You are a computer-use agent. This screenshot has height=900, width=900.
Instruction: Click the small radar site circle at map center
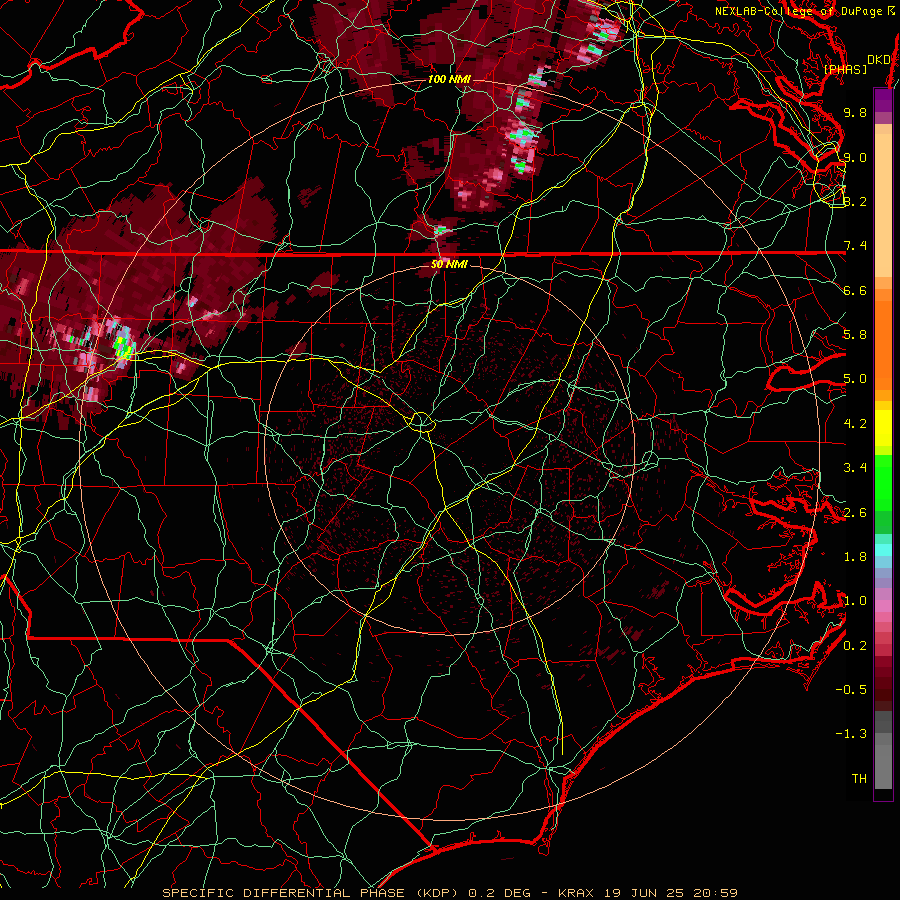click(421, 422)
